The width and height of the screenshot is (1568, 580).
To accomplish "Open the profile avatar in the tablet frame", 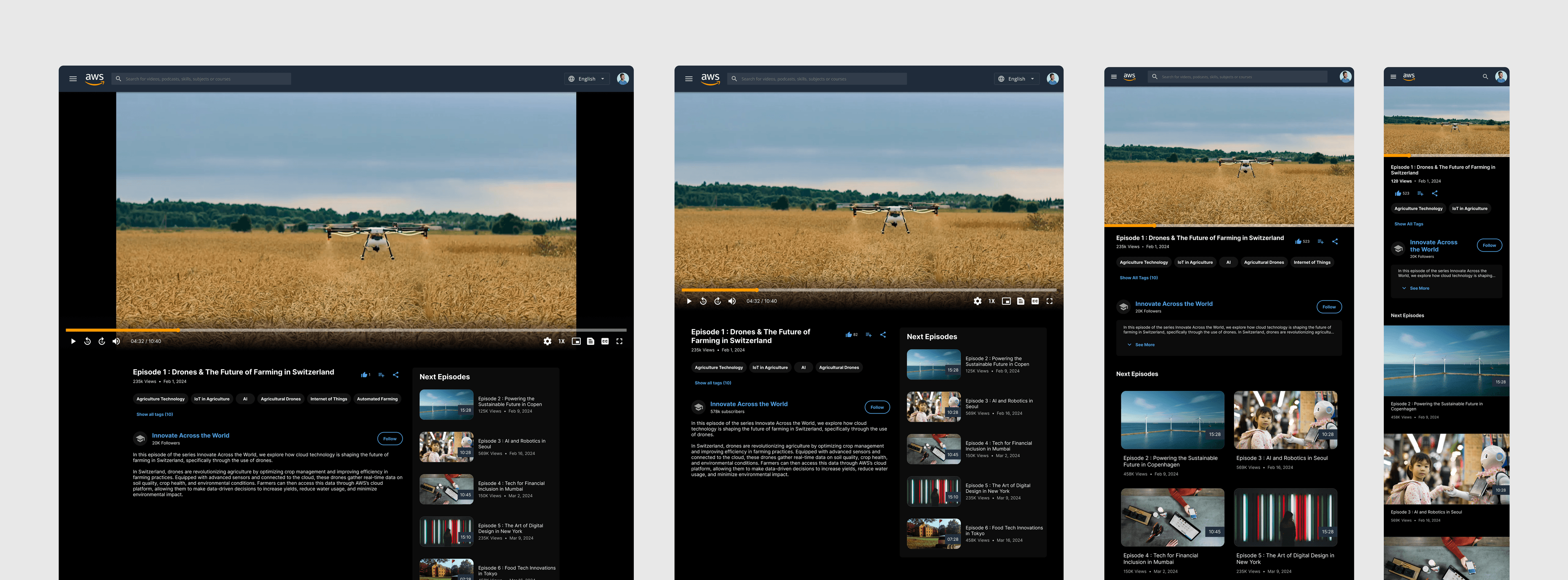I will [x=1346, y=77].
